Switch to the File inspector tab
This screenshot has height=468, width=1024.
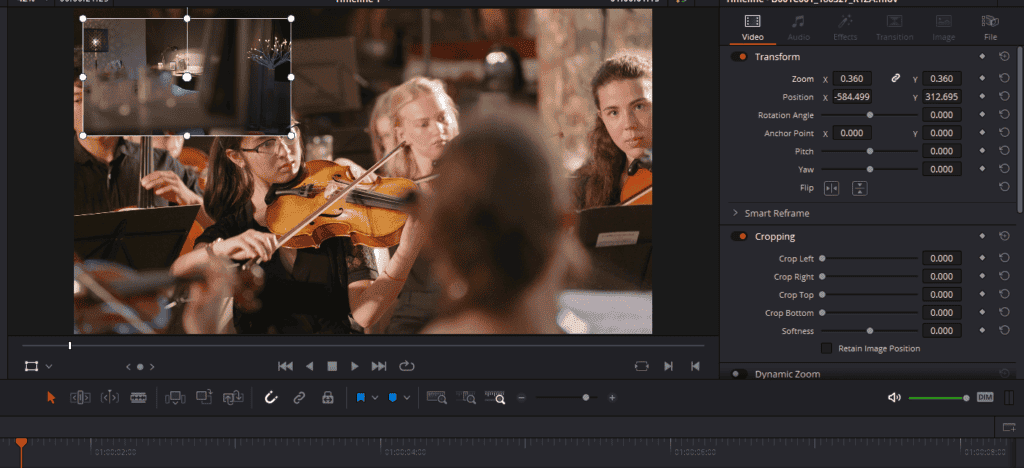tap(991, 28)
